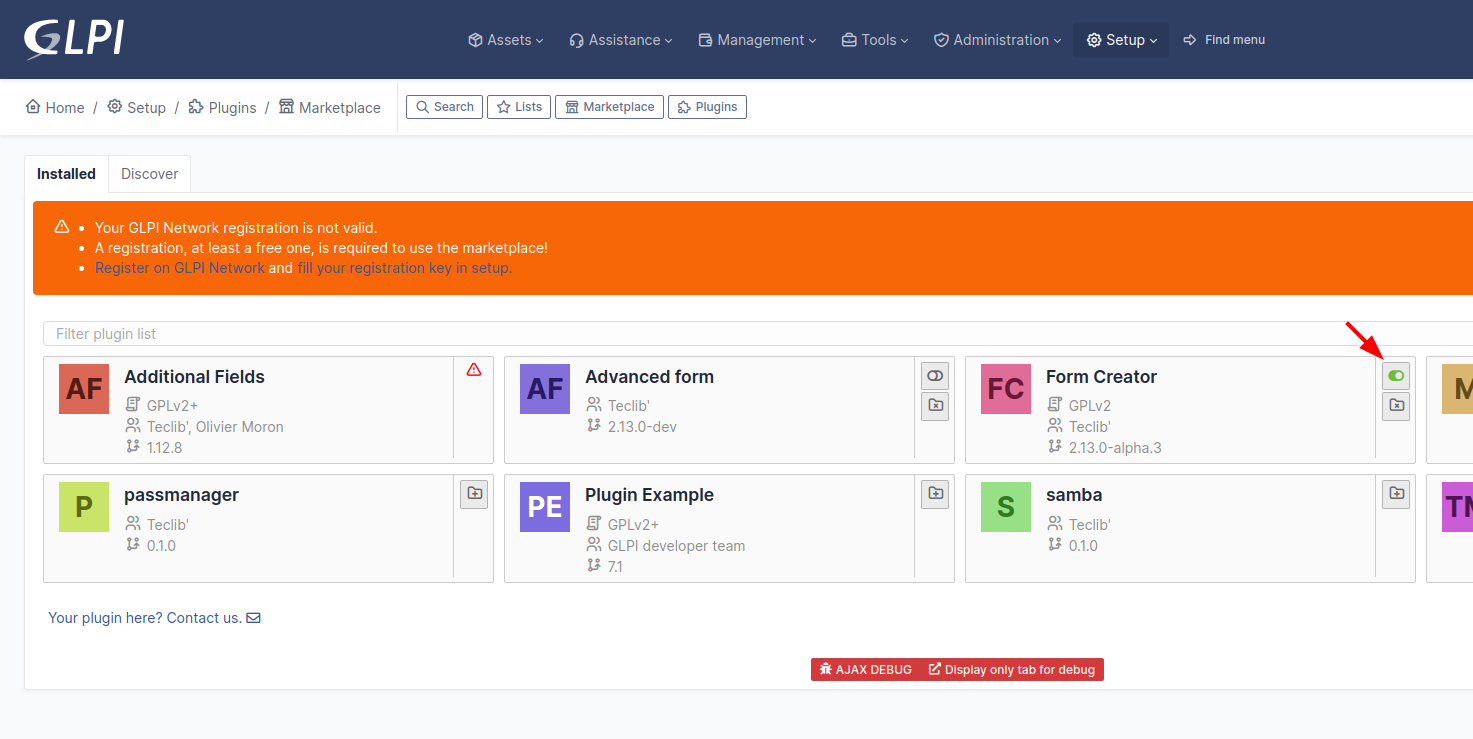Select the Installed tab
The image size is (1473, 739).
coord(66,173)
